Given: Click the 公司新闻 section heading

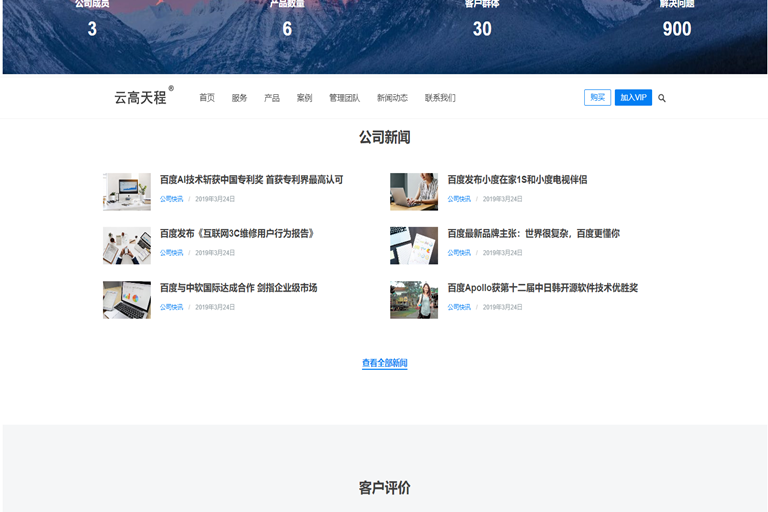Looking at the screenshot, I should coord(384,137).
